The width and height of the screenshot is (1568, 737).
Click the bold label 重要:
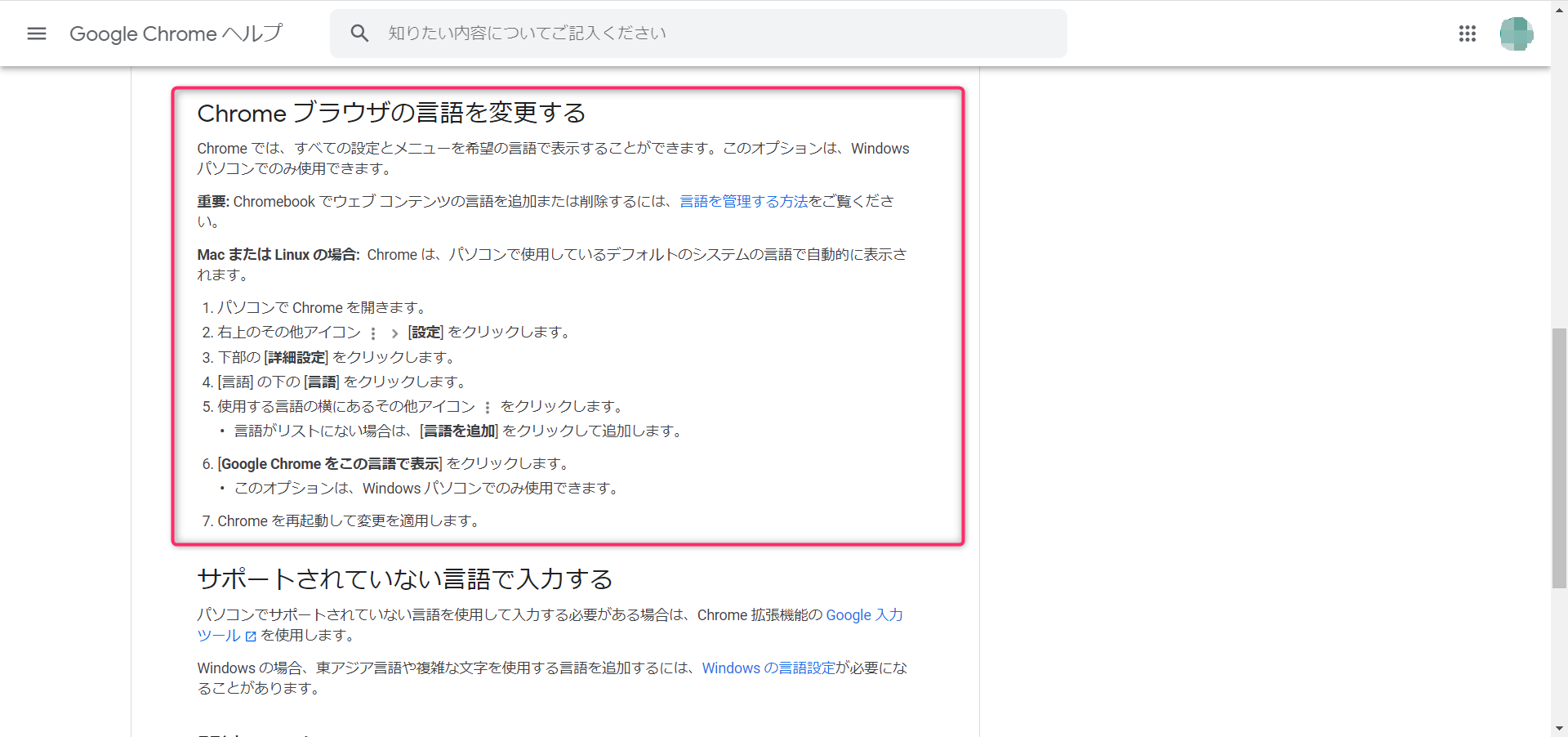[x=213, y=202]
